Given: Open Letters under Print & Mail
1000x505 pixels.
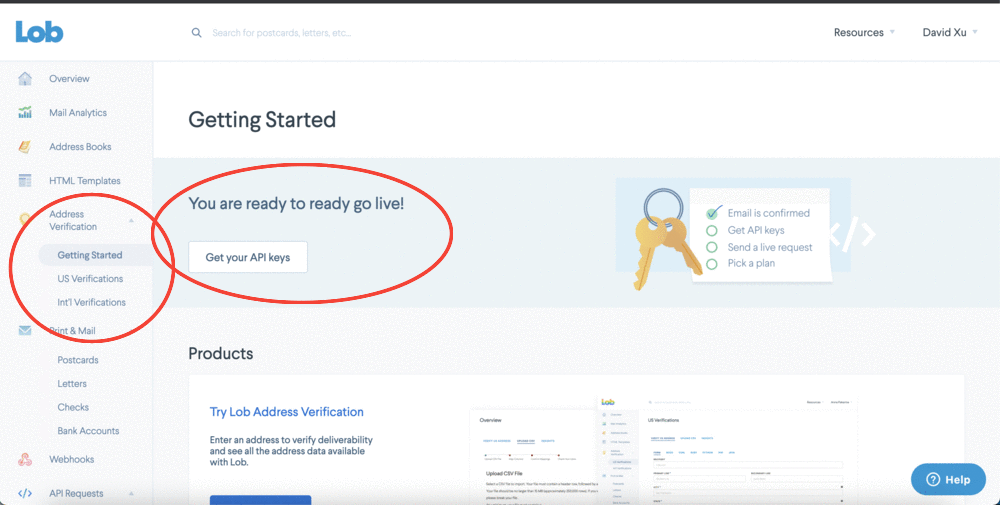Looking at the screenshot, I should coord(72,383).
